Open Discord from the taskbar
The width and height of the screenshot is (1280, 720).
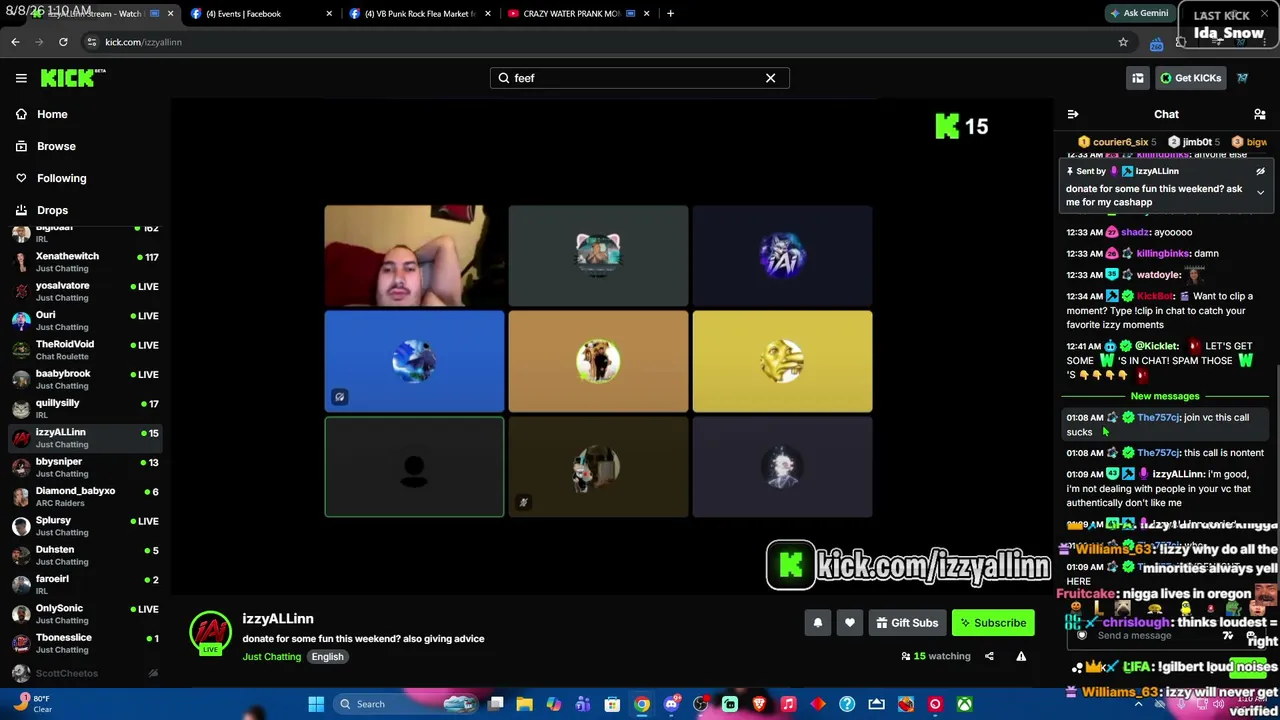(672, 704)
